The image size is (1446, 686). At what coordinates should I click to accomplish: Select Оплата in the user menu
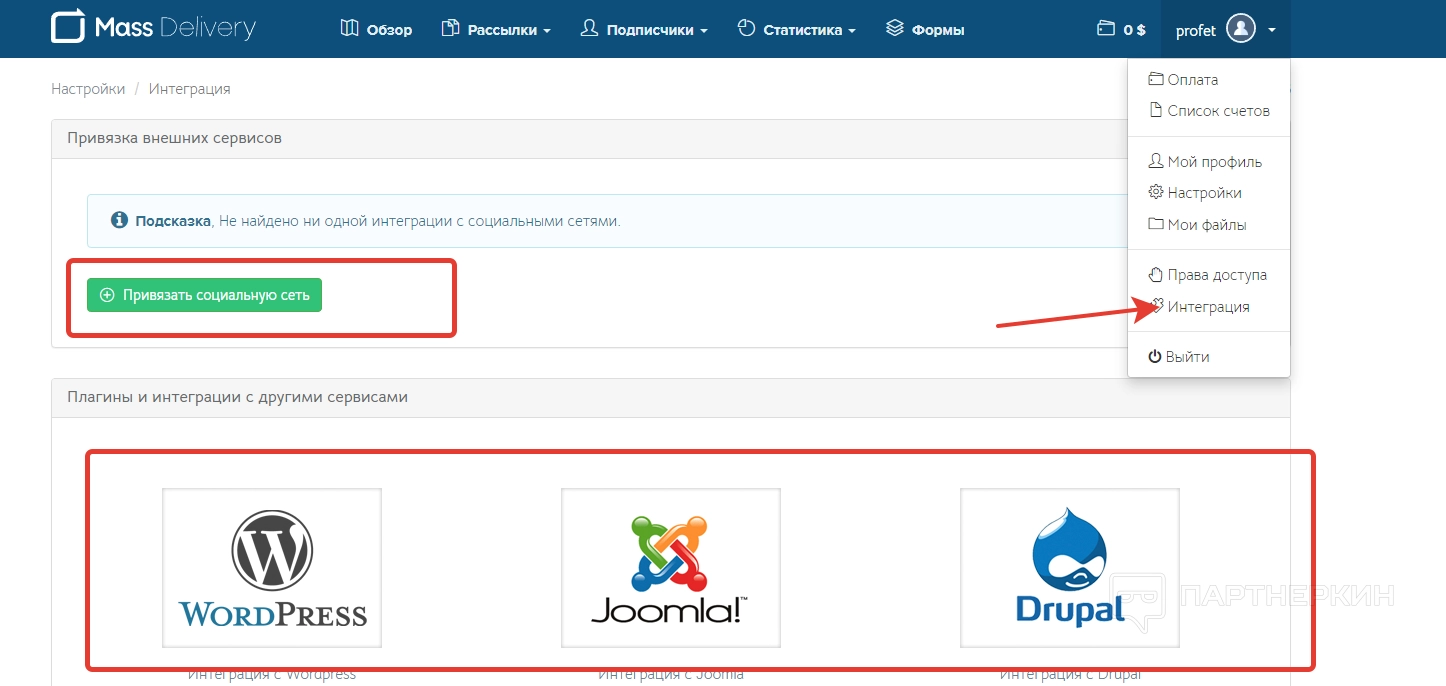pyautogui.click(x=1192, y=80)
